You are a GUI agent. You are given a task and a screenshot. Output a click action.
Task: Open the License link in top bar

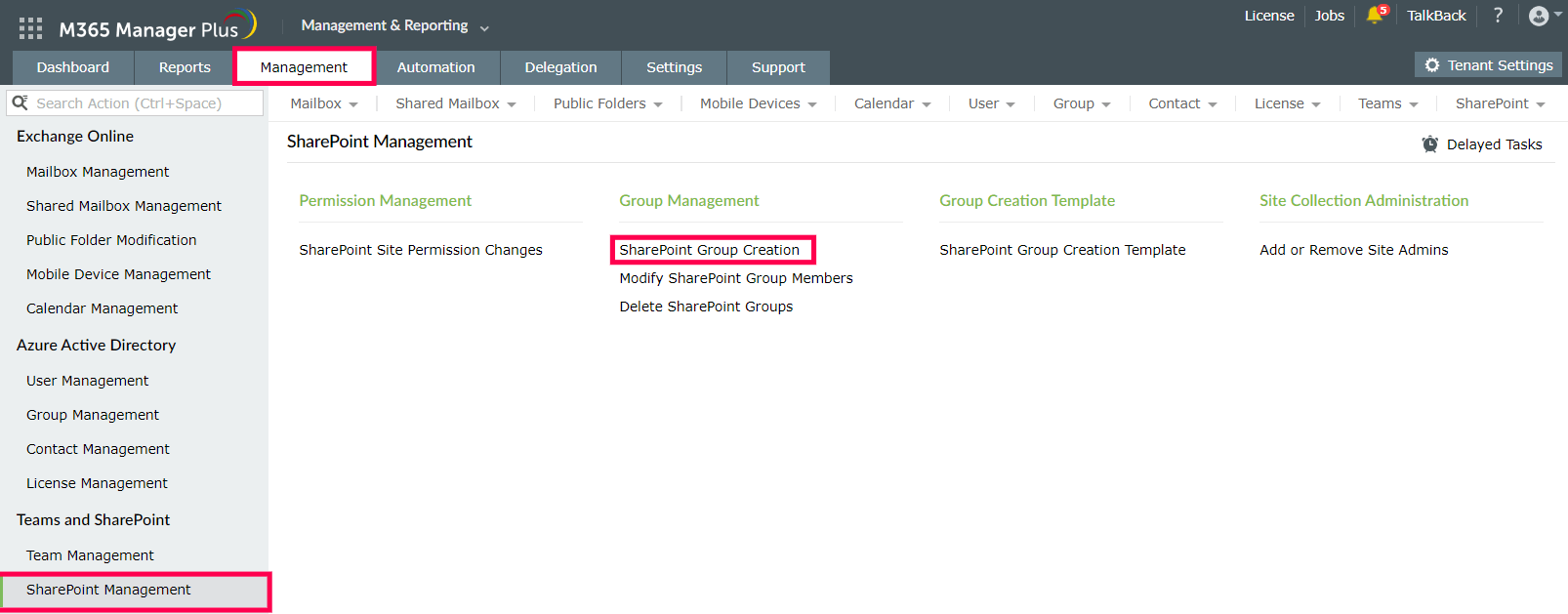[x=1269, y=16]
